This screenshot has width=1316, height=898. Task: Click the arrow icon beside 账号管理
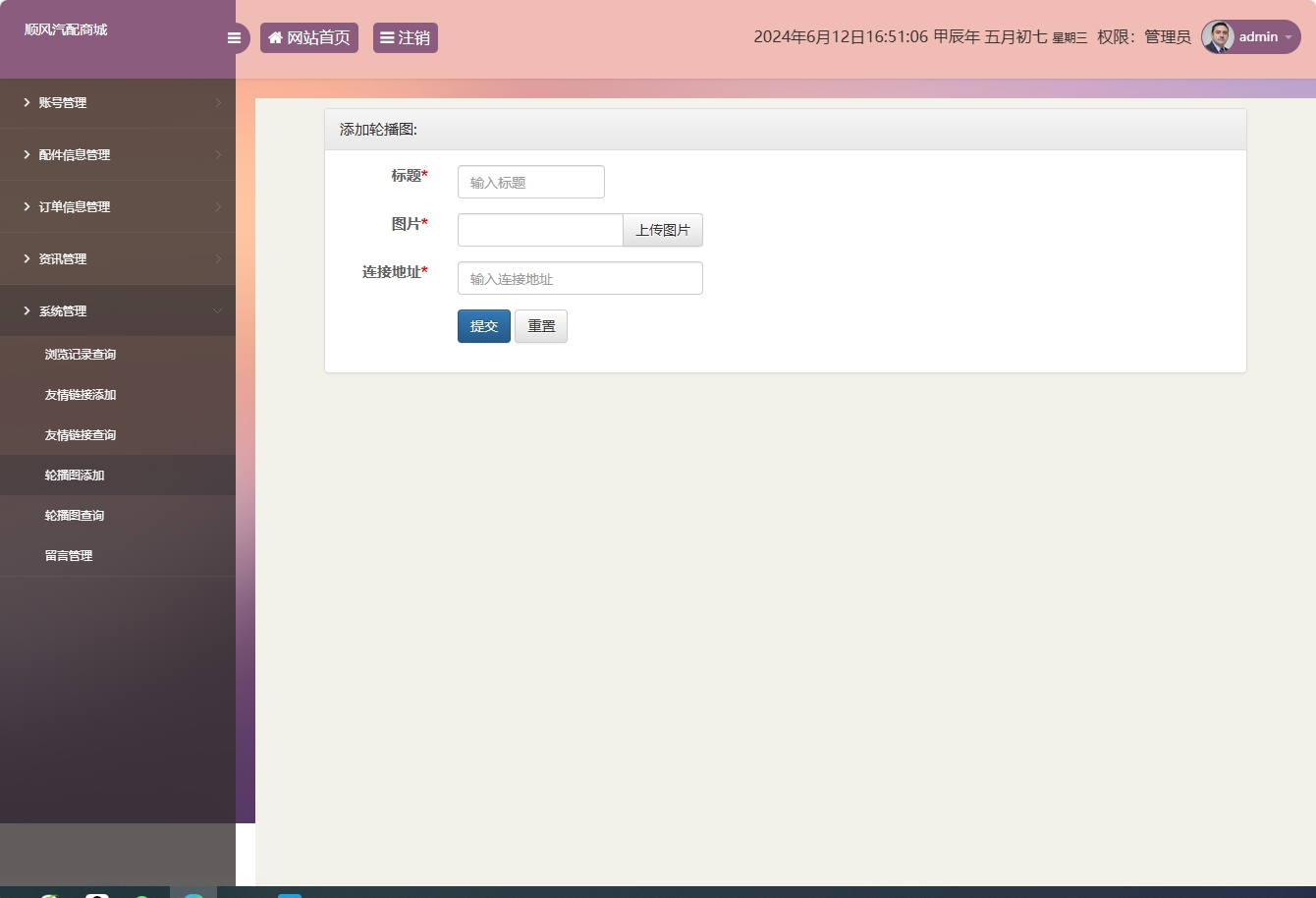click(25, 102)
